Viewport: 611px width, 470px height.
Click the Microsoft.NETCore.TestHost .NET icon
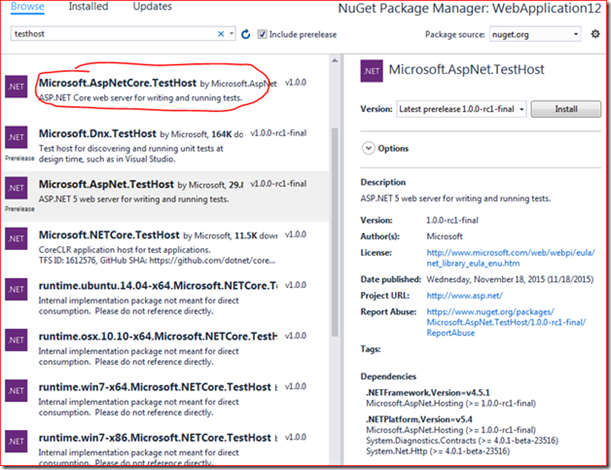16,239
